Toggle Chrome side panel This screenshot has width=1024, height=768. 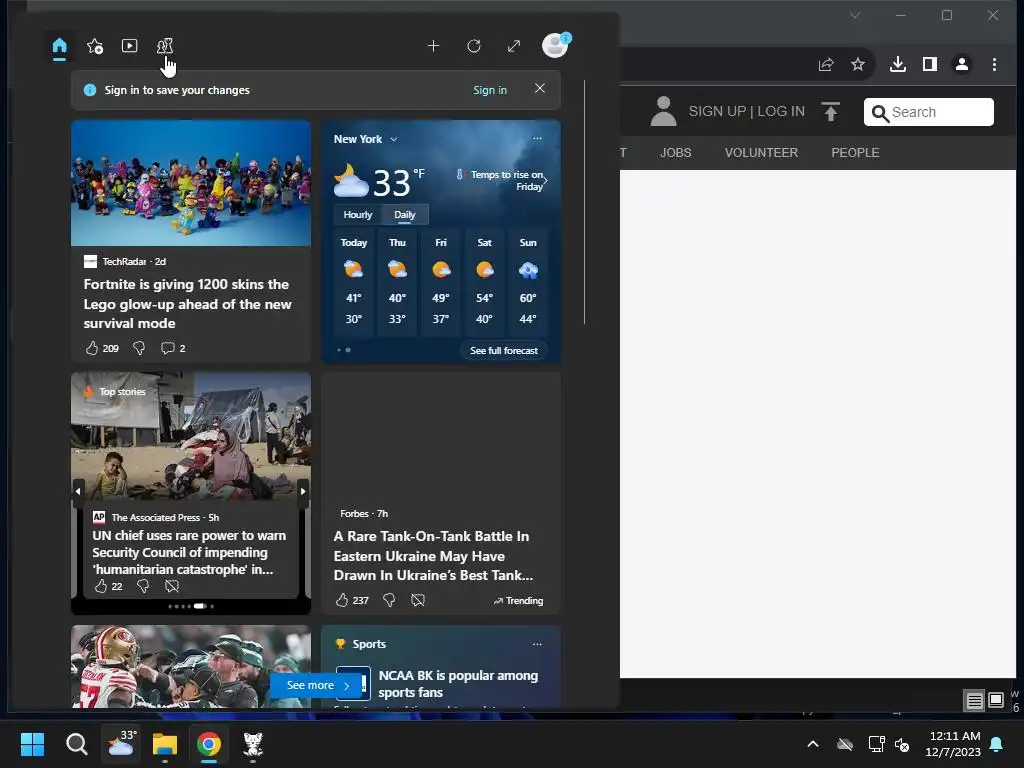[930, 64]
